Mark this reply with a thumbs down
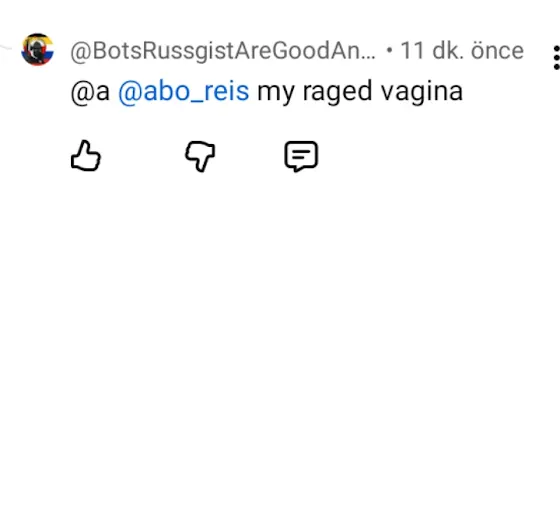This screenshot has height=529, width=560. click(200, 156)
